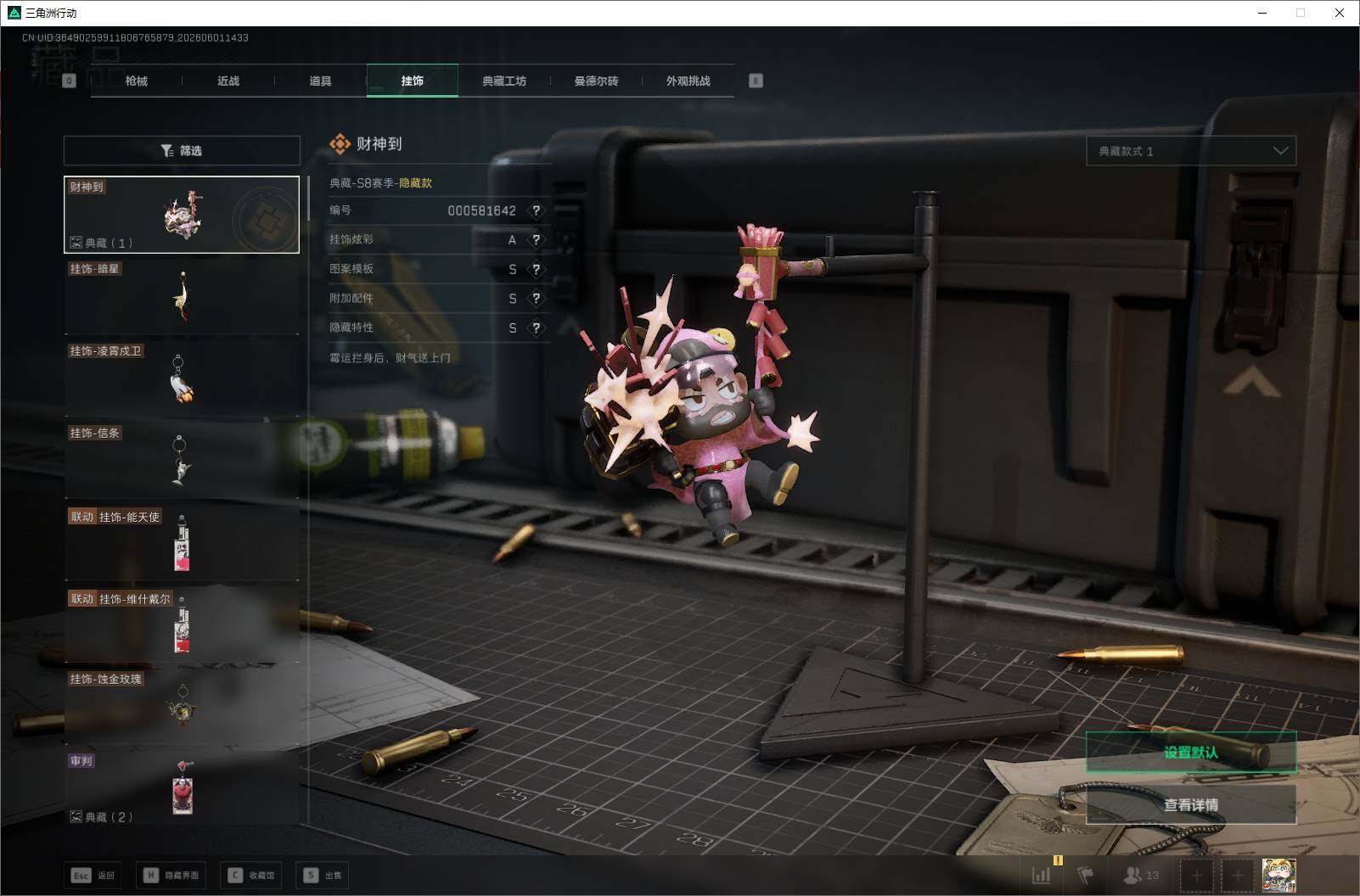Viewport: 1360px width, 896px height.
Task: Open the 曼德尔砖 tab
Action: coord(596,81)
